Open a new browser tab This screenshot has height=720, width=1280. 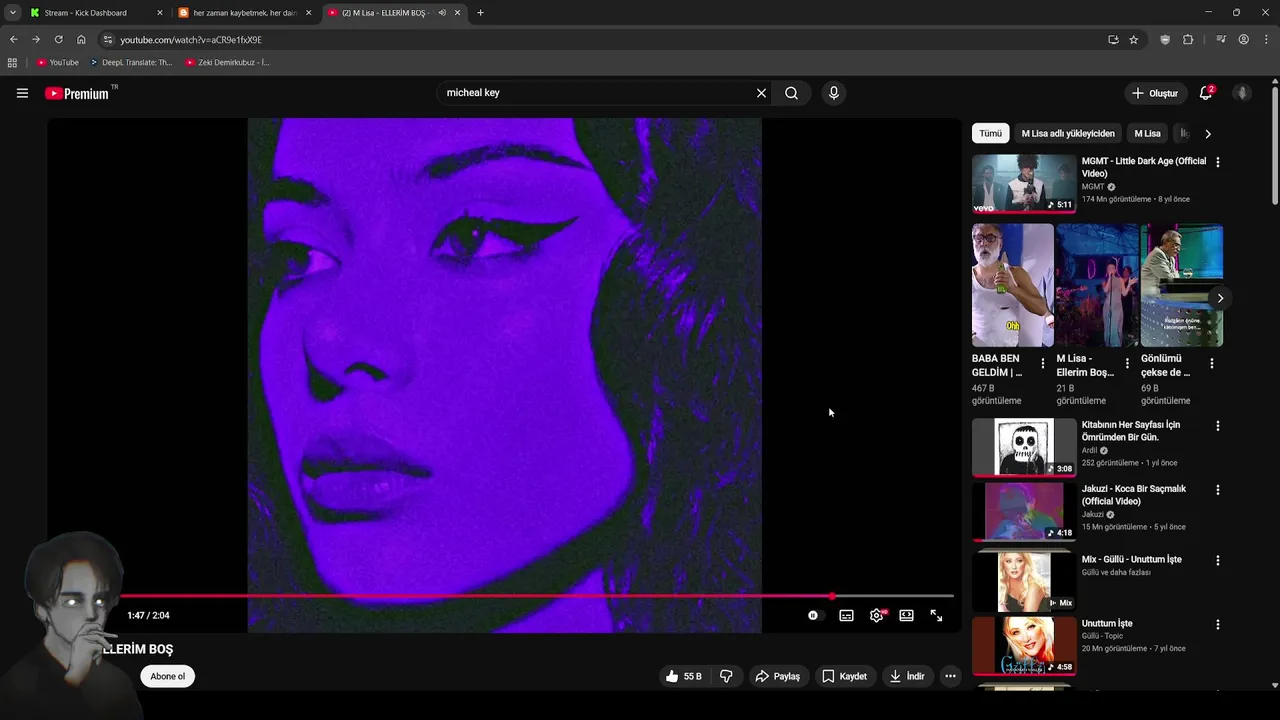(480, 13)
